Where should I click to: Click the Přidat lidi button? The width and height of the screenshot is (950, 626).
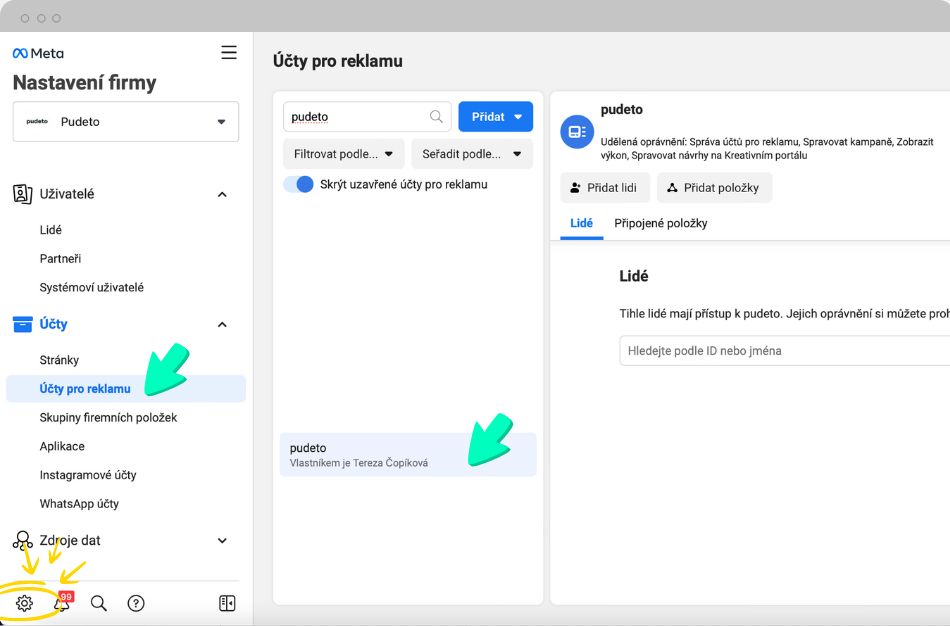pyautogui.click(x=605, y=188)
